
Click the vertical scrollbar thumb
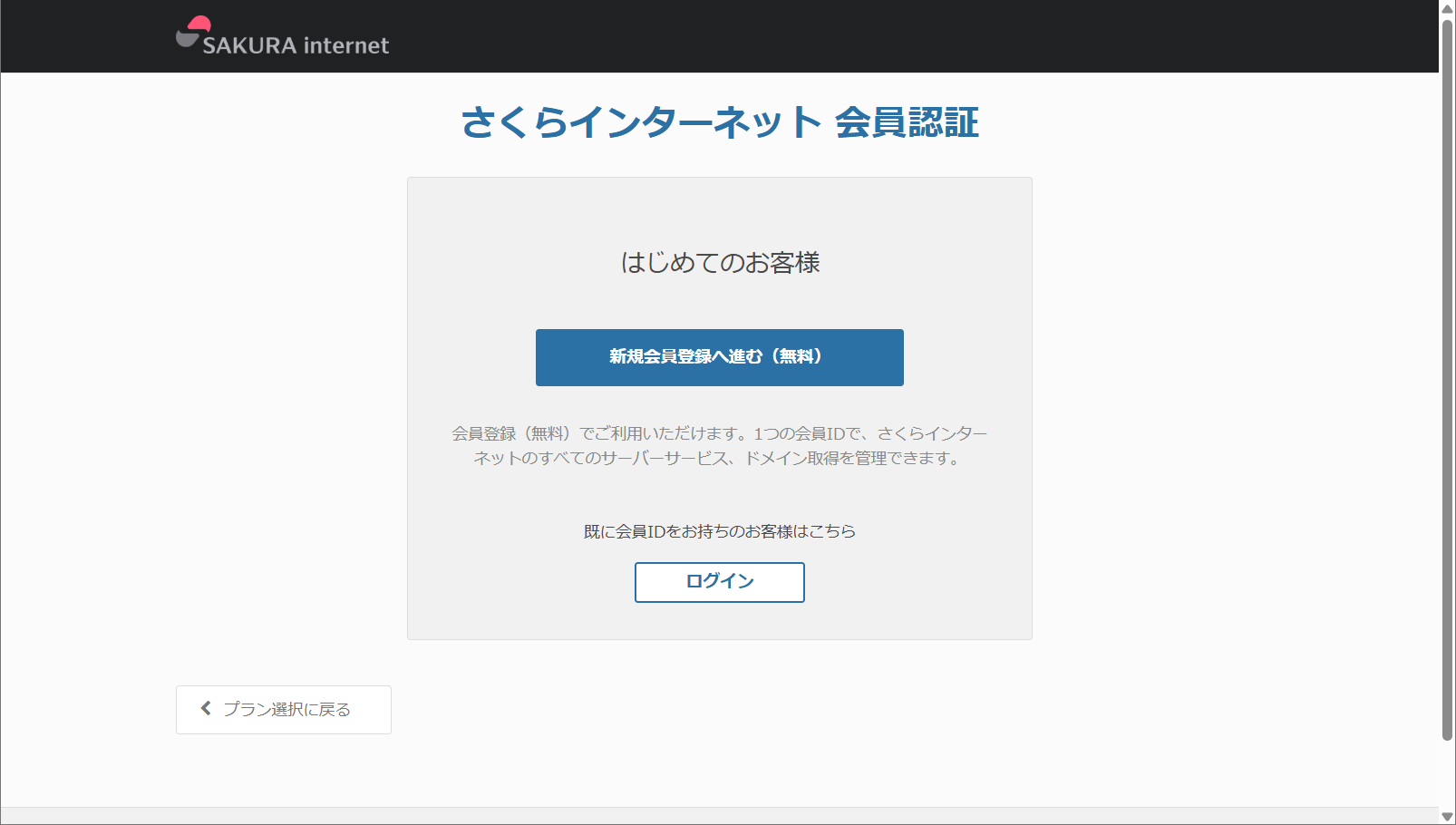(1447, 379)
